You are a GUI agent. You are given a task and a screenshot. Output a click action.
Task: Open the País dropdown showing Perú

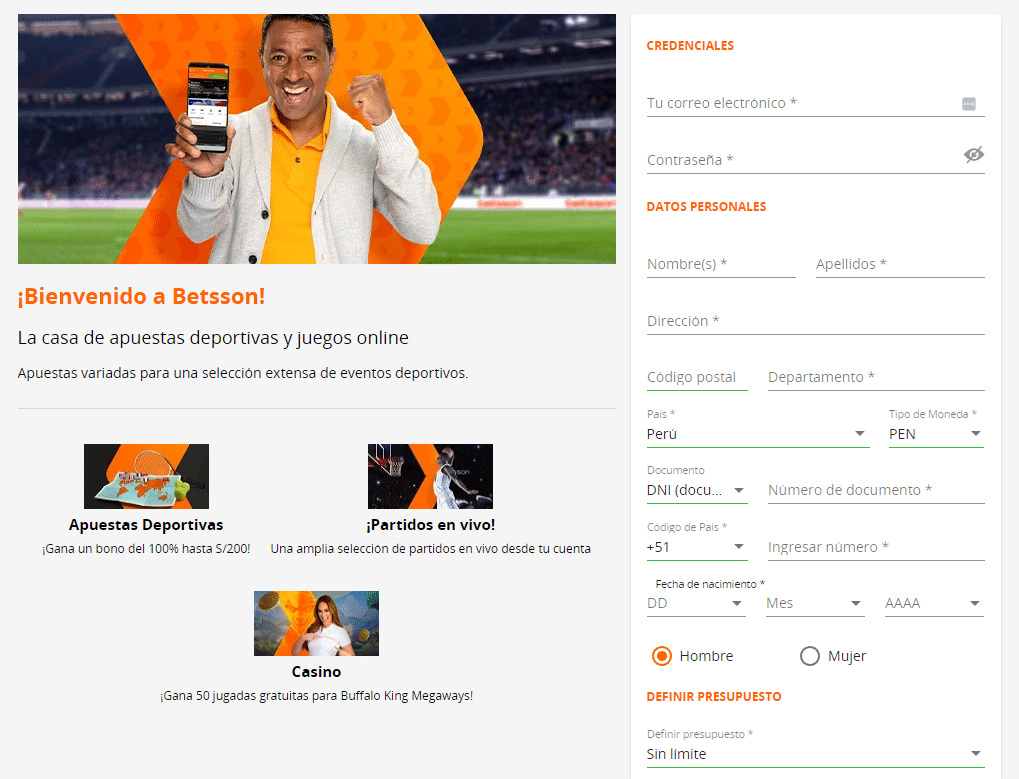758,434
